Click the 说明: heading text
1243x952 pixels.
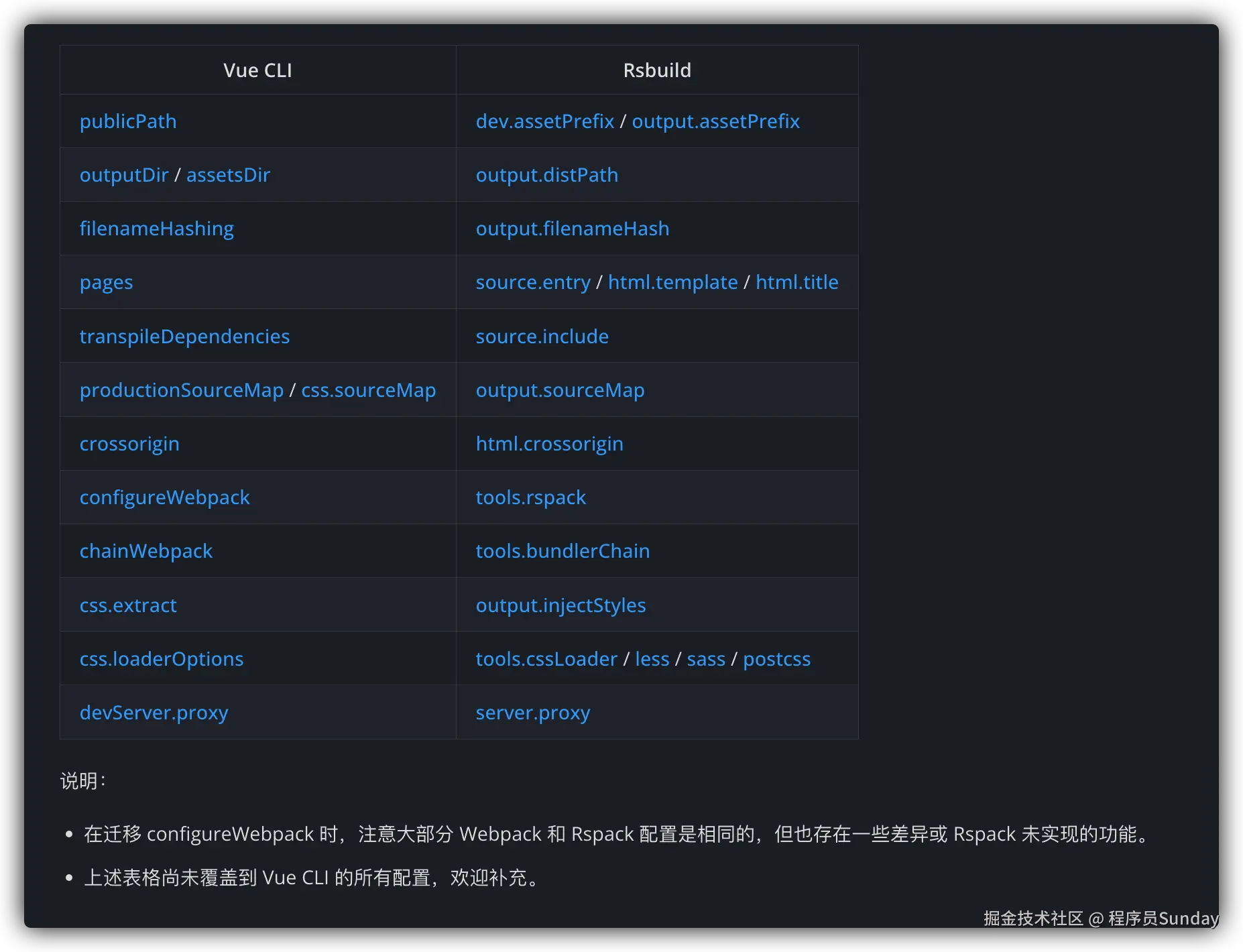(x=83, y=781)
